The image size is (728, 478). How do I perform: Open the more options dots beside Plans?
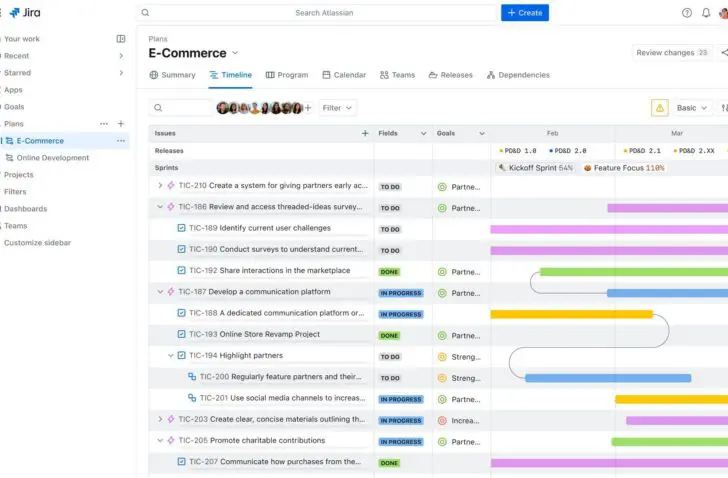(104, 124)
